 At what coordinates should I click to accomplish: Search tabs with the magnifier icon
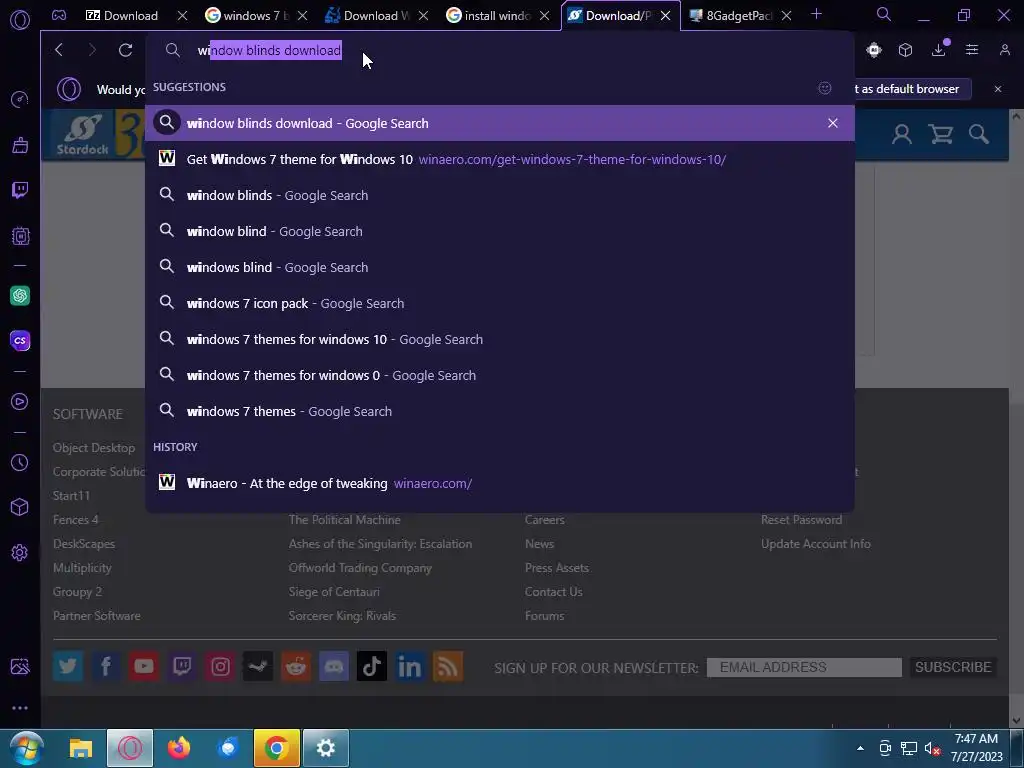pyautogui.click(x=884, y=14)
